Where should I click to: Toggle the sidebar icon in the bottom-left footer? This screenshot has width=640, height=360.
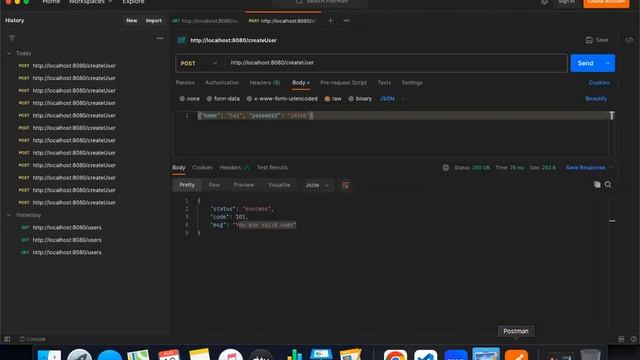click(x=7, y=339)
